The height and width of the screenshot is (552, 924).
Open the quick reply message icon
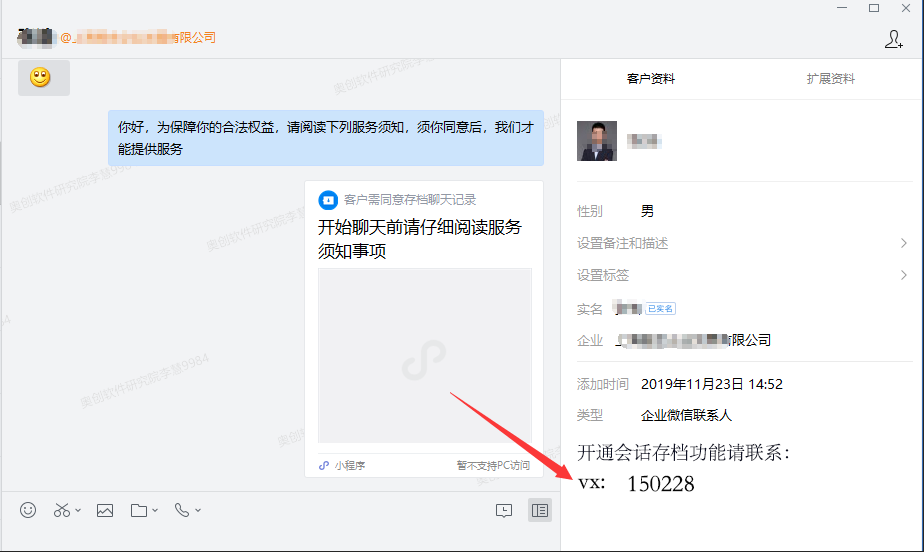pos(504,510)
